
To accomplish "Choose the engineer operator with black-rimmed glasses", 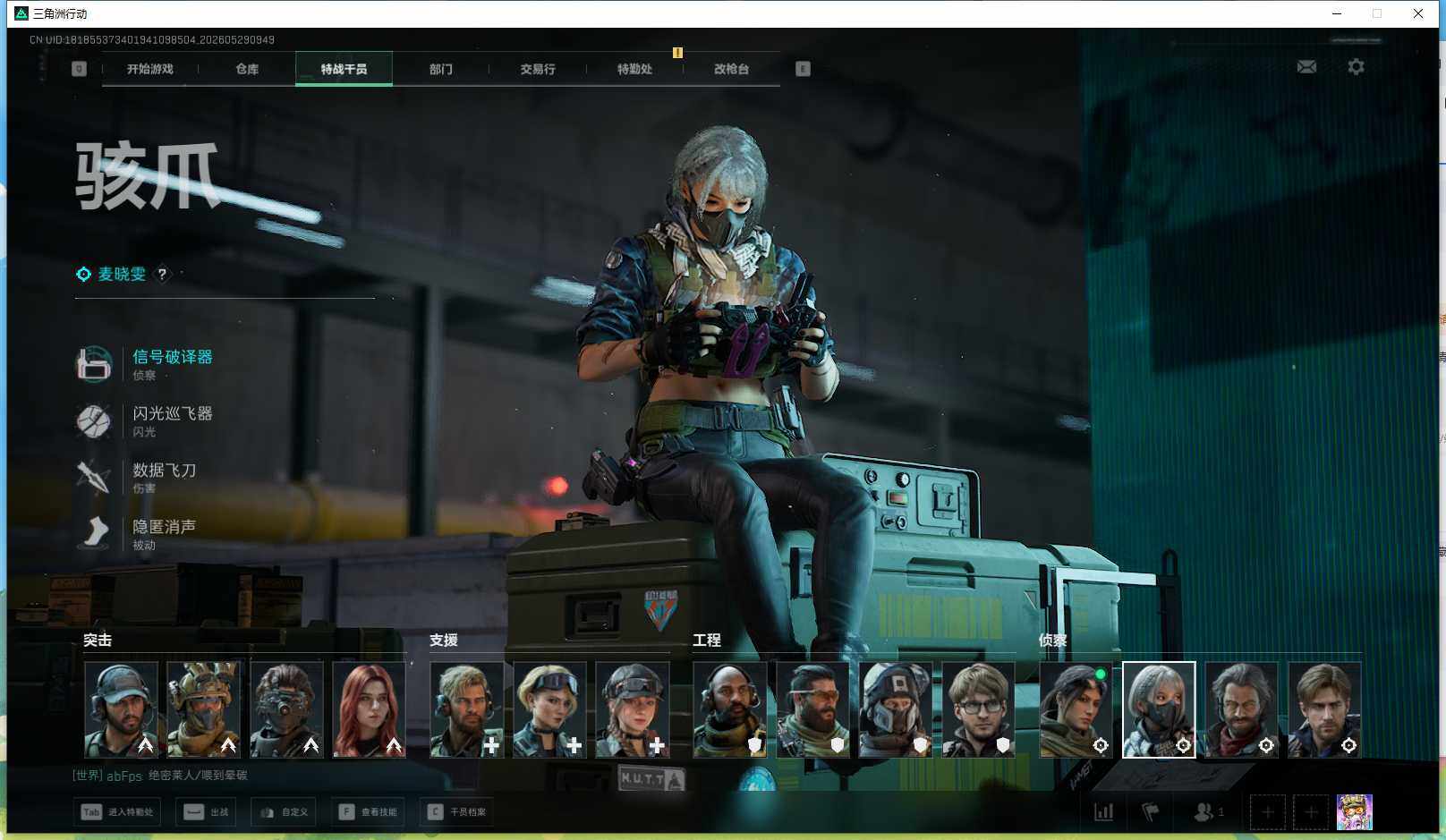I will click(978, 709).
